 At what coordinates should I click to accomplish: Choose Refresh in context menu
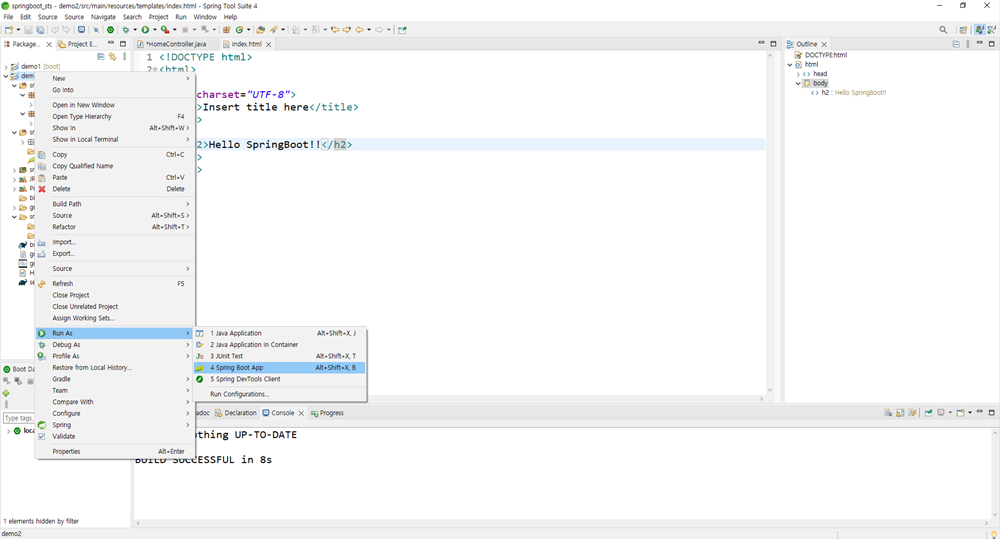[115, 284]
